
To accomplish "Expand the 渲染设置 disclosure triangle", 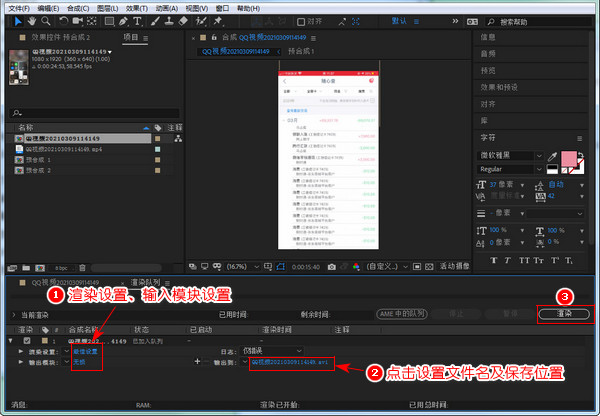I will point(21,351).
